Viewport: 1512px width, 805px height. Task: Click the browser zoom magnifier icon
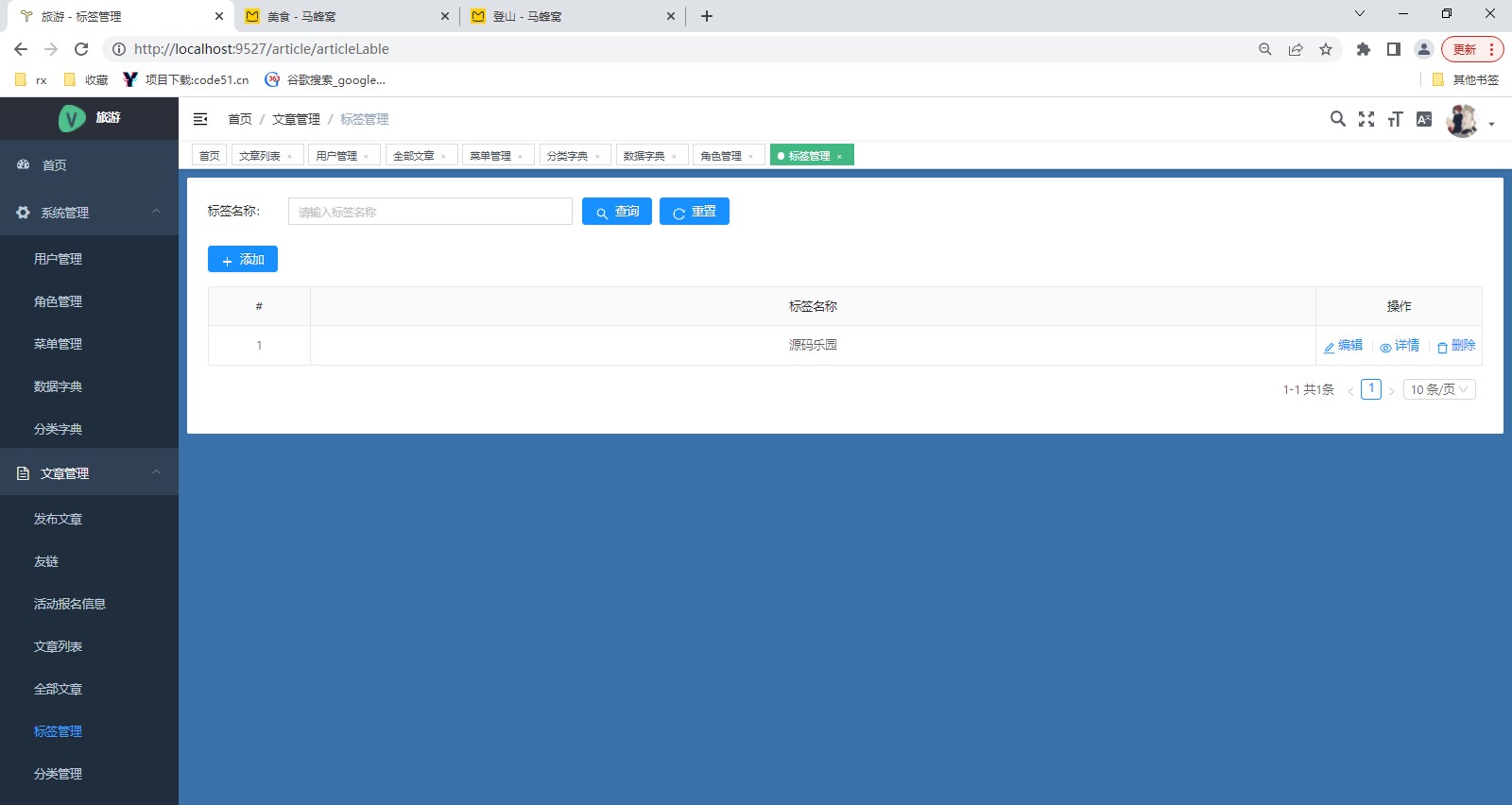click(1265, 49)
